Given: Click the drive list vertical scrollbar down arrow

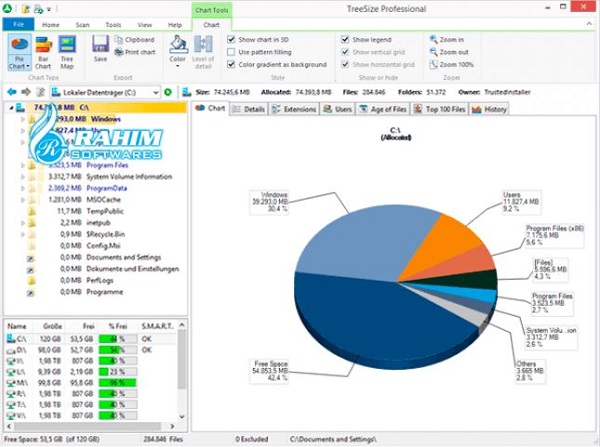Looking at the screenshot, I should pos(182,417).
